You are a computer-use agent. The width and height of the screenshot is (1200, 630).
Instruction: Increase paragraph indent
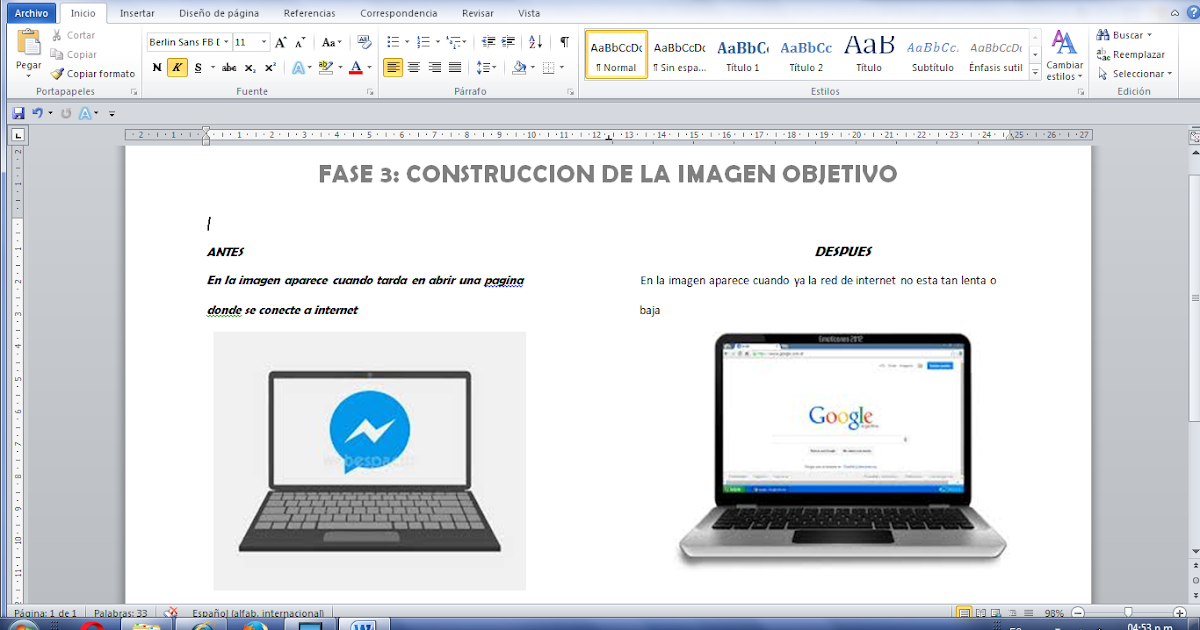(508, 42)
